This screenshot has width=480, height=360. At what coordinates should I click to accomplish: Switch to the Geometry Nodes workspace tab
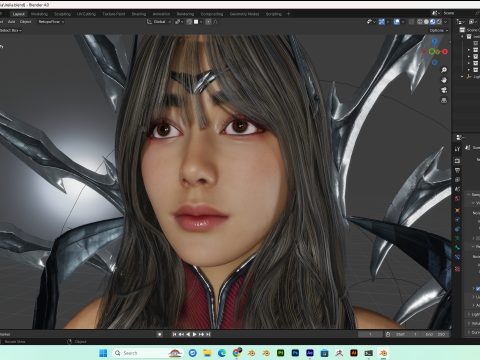(x=244, y=14)
